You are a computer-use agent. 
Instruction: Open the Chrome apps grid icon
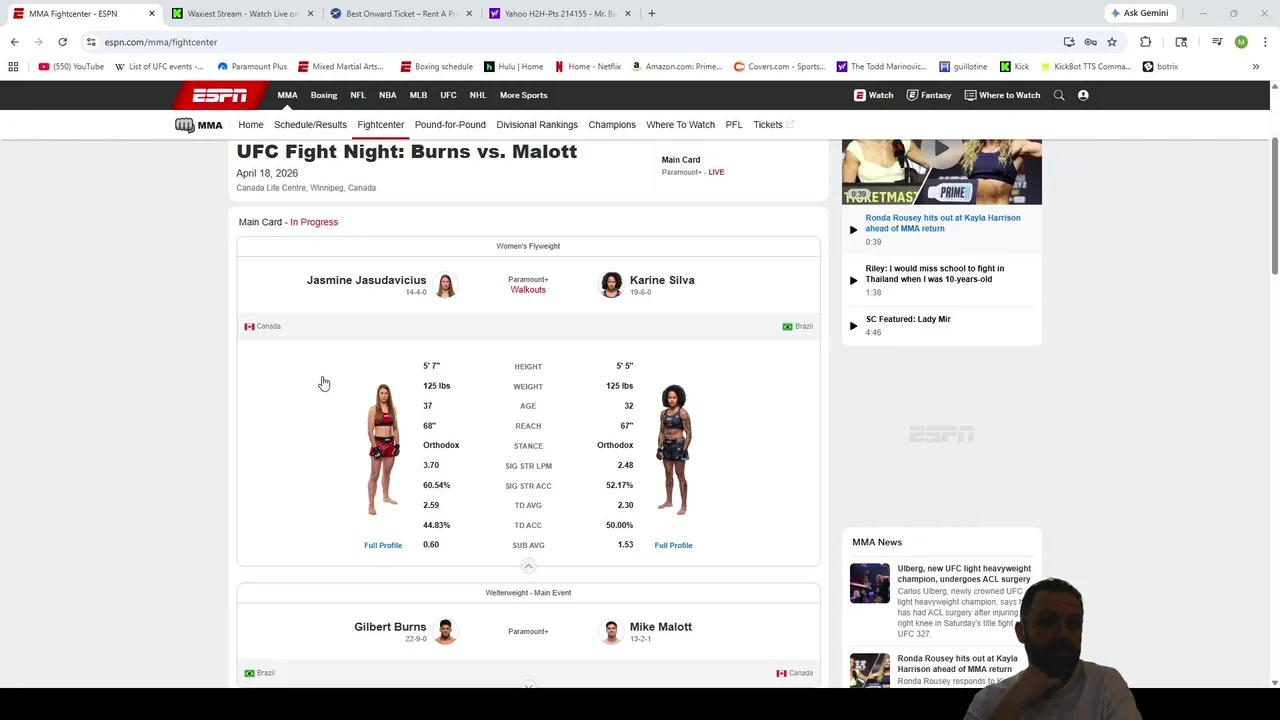(x=13, y=67)
